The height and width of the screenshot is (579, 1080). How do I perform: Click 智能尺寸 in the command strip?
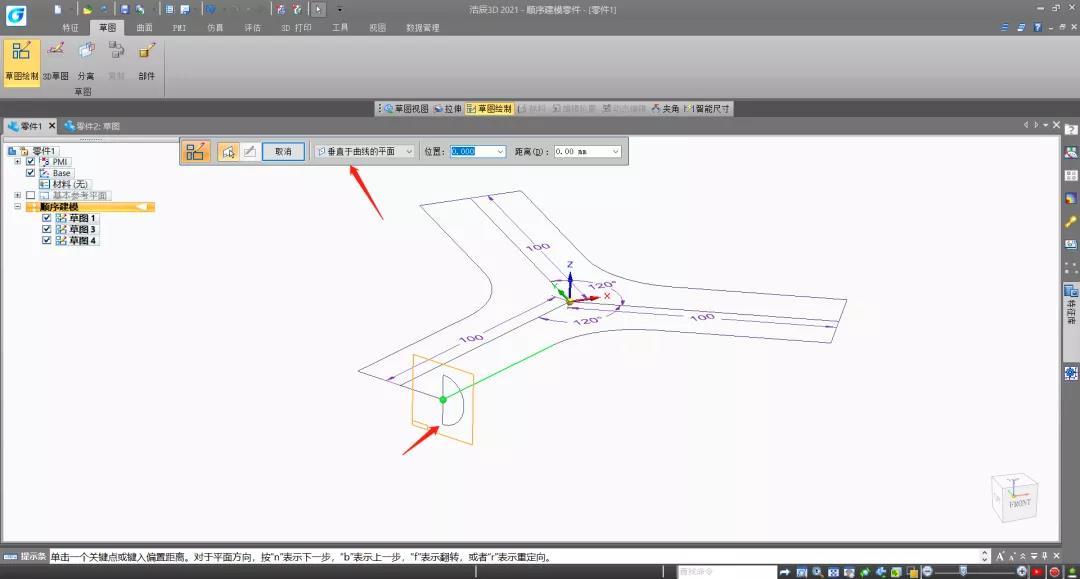707,109
